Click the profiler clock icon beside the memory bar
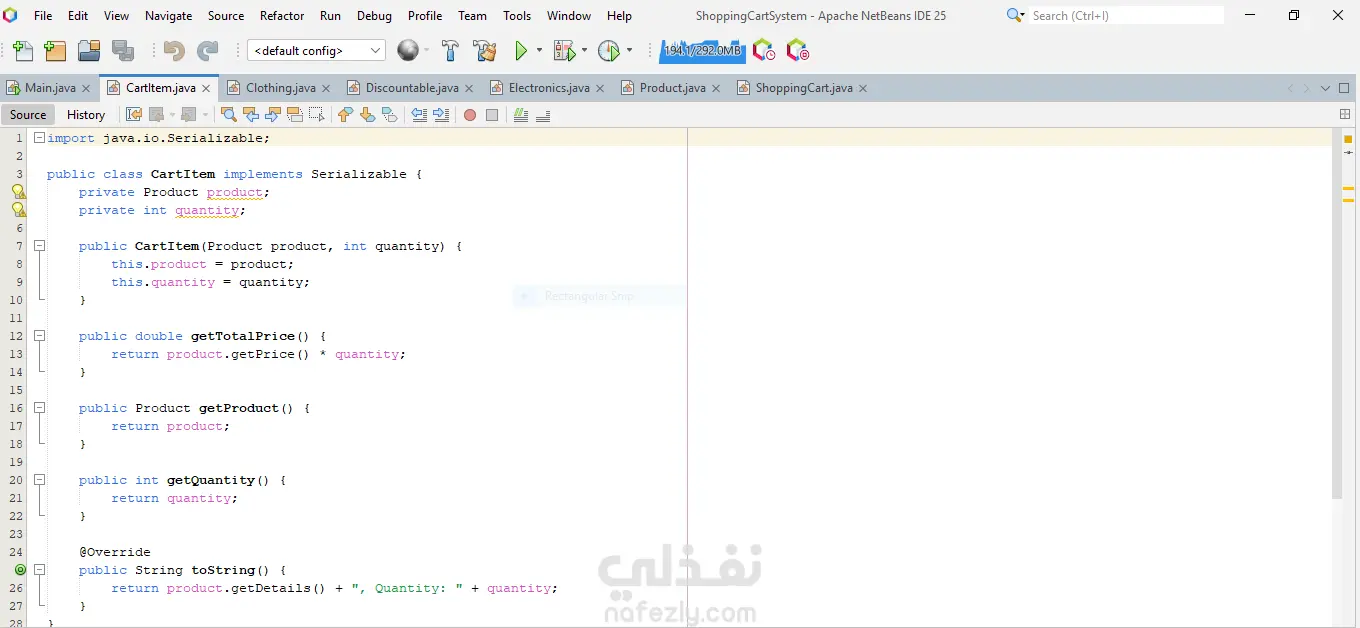The width and height of the screenshot is (1360, 628). pyautogui.click(x=764, y=50)
